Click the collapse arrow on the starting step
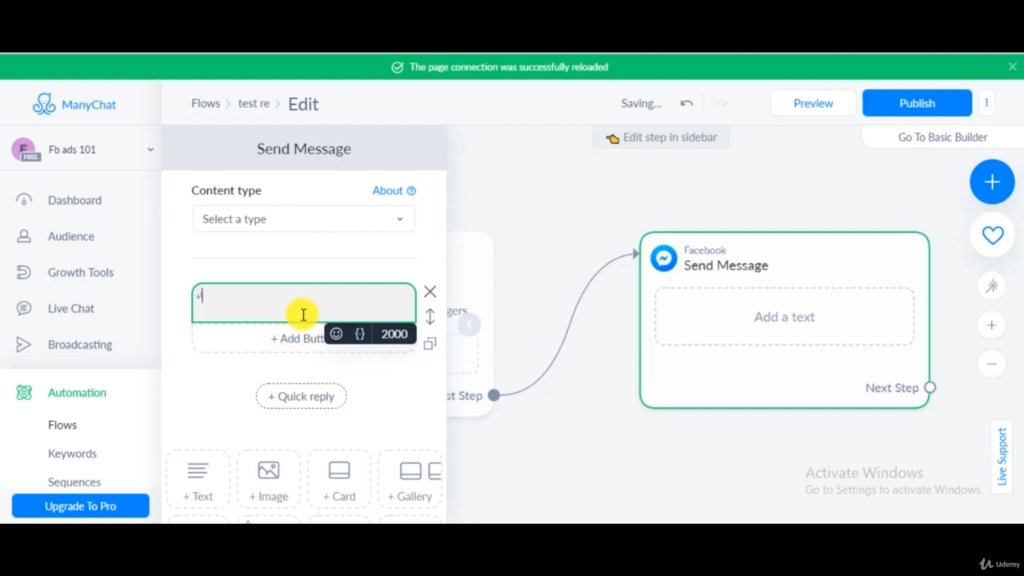Image resolution: width=1024 pixels, height=576 pixels. 468,325
